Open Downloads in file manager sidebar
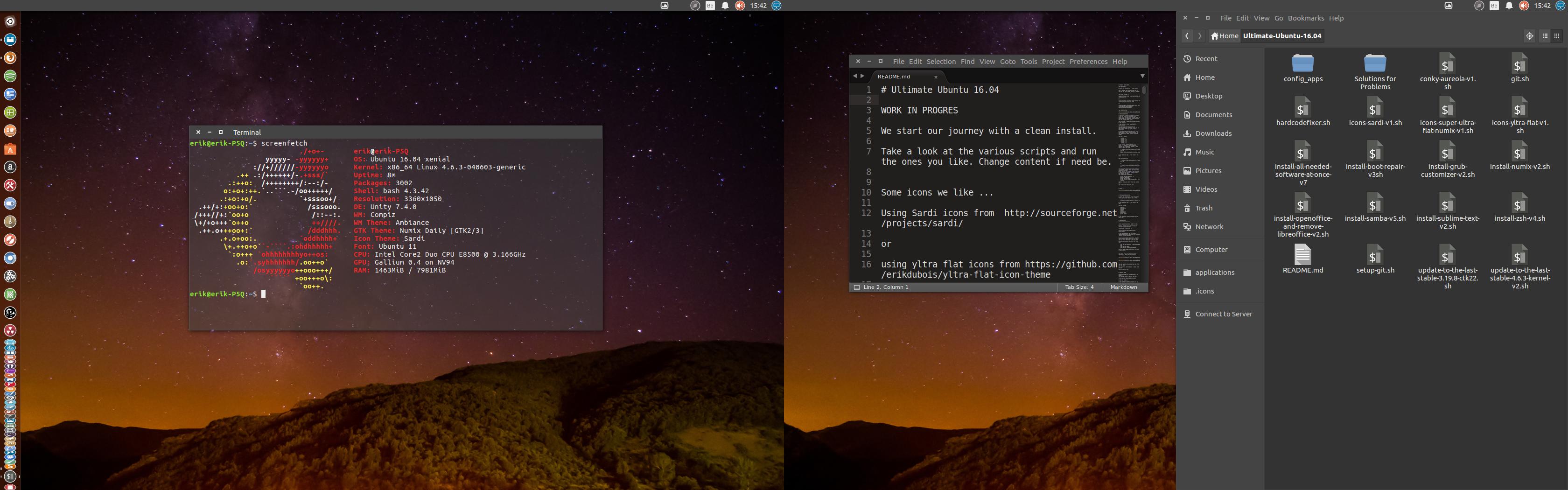Image resolution: width=1568 pixels, height=490 pixels. coord(1213,133)
